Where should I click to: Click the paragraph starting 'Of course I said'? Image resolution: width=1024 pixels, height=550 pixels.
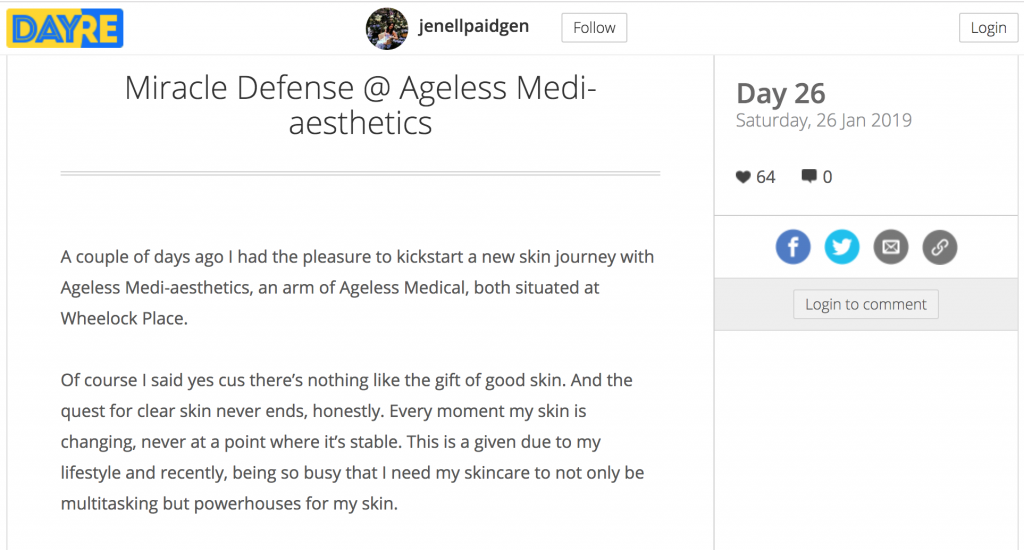[353, 442]
